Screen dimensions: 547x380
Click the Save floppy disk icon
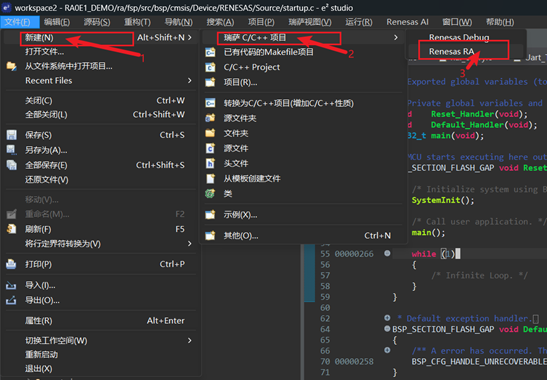(x=11, y=135)
